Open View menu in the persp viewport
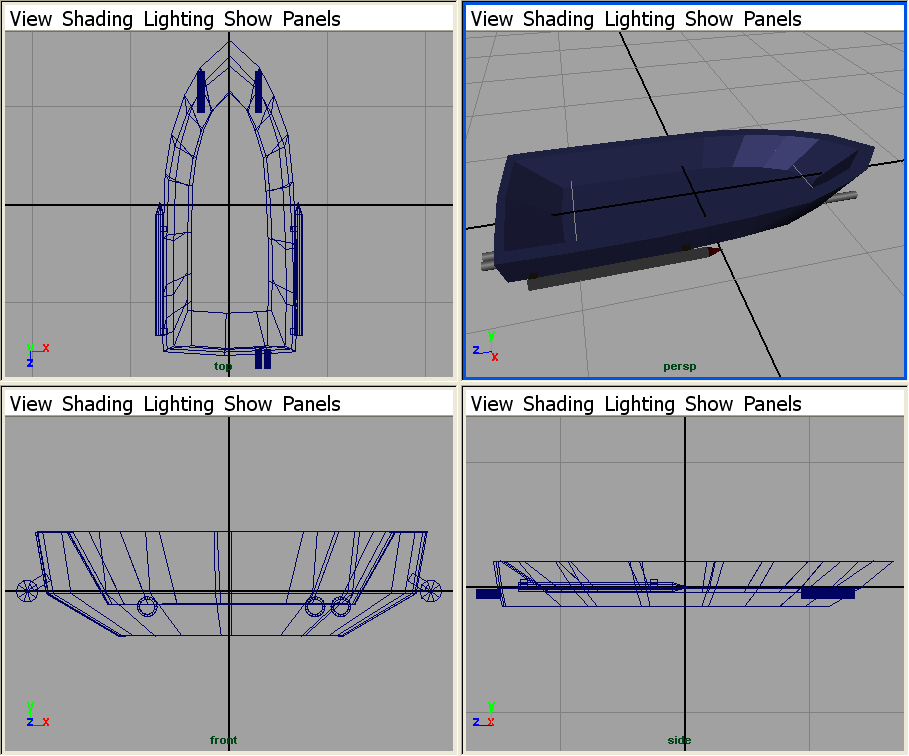909x756 pixels. [491, 19]
